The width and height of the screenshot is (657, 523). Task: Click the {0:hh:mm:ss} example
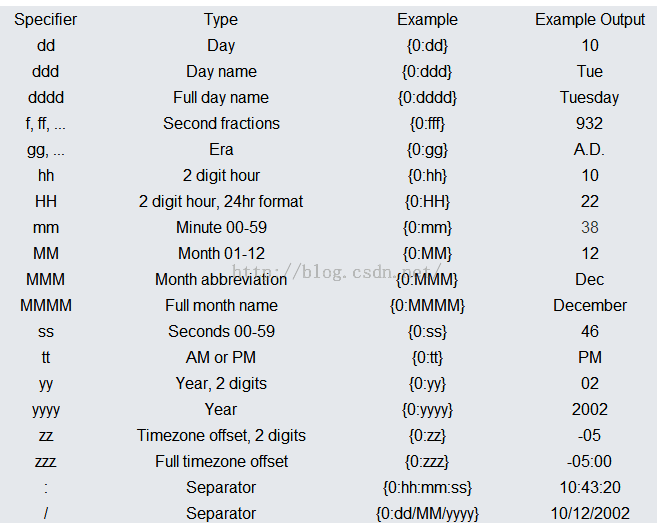[x=427, y=487]
